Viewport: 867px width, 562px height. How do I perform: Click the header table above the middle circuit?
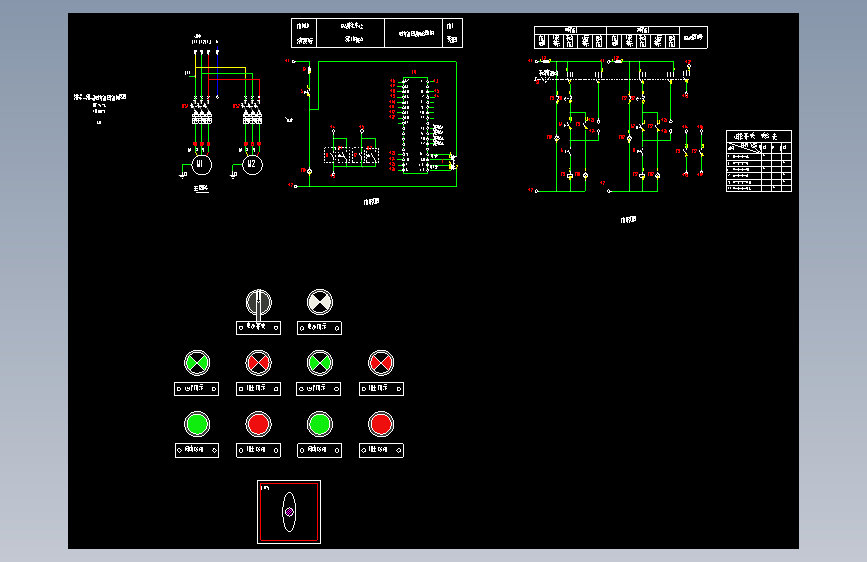pos(377,33)
